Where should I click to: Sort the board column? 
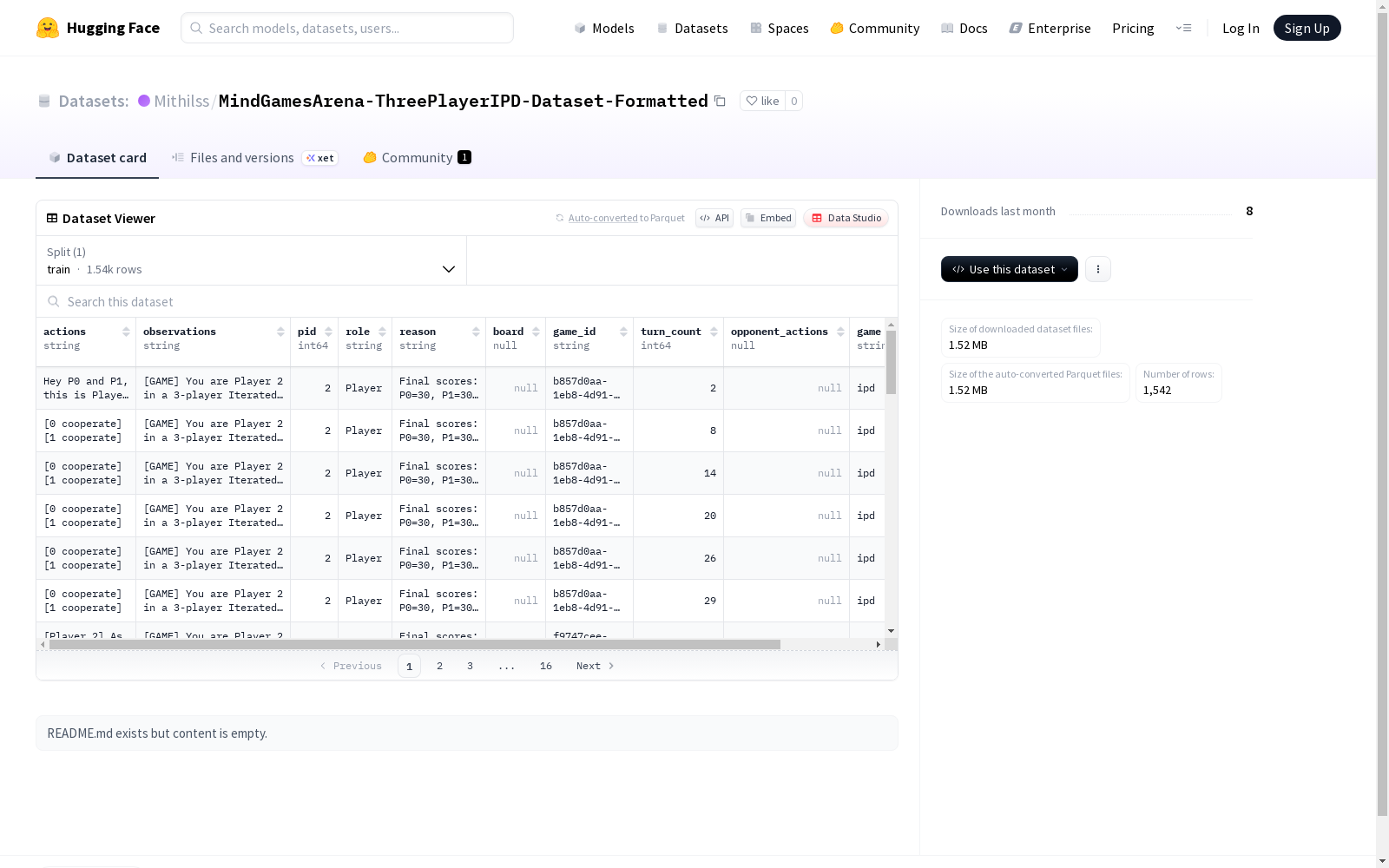click(x=536, y=332)
